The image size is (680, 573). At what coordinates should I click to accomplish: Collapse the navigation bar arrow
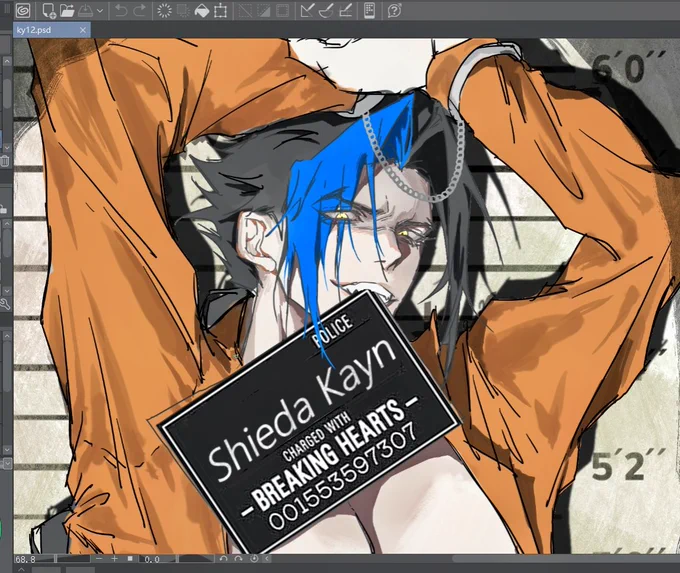(x=267, y=559)
